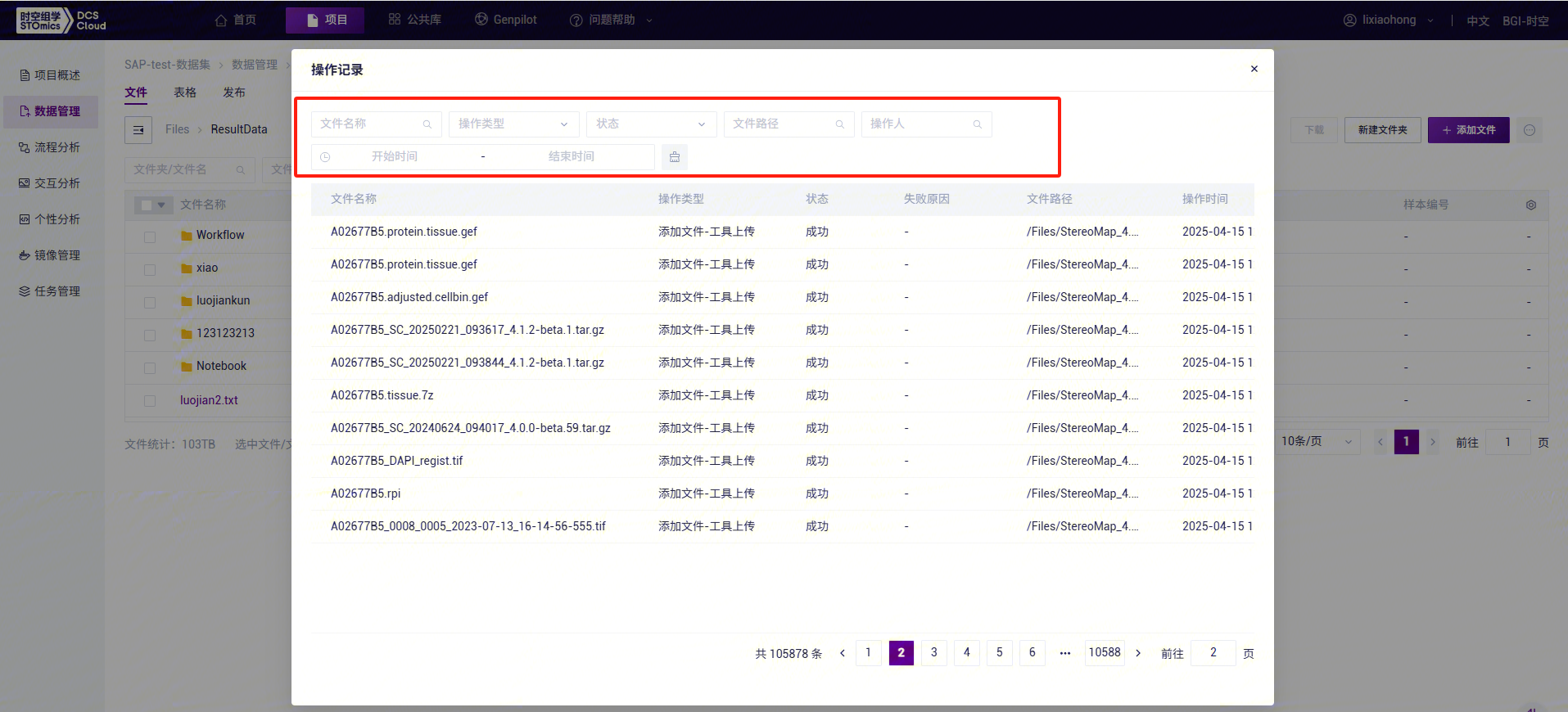Click the STOmics DCS Cloud logo
1568x712 pixels.
tap(61, 20)
